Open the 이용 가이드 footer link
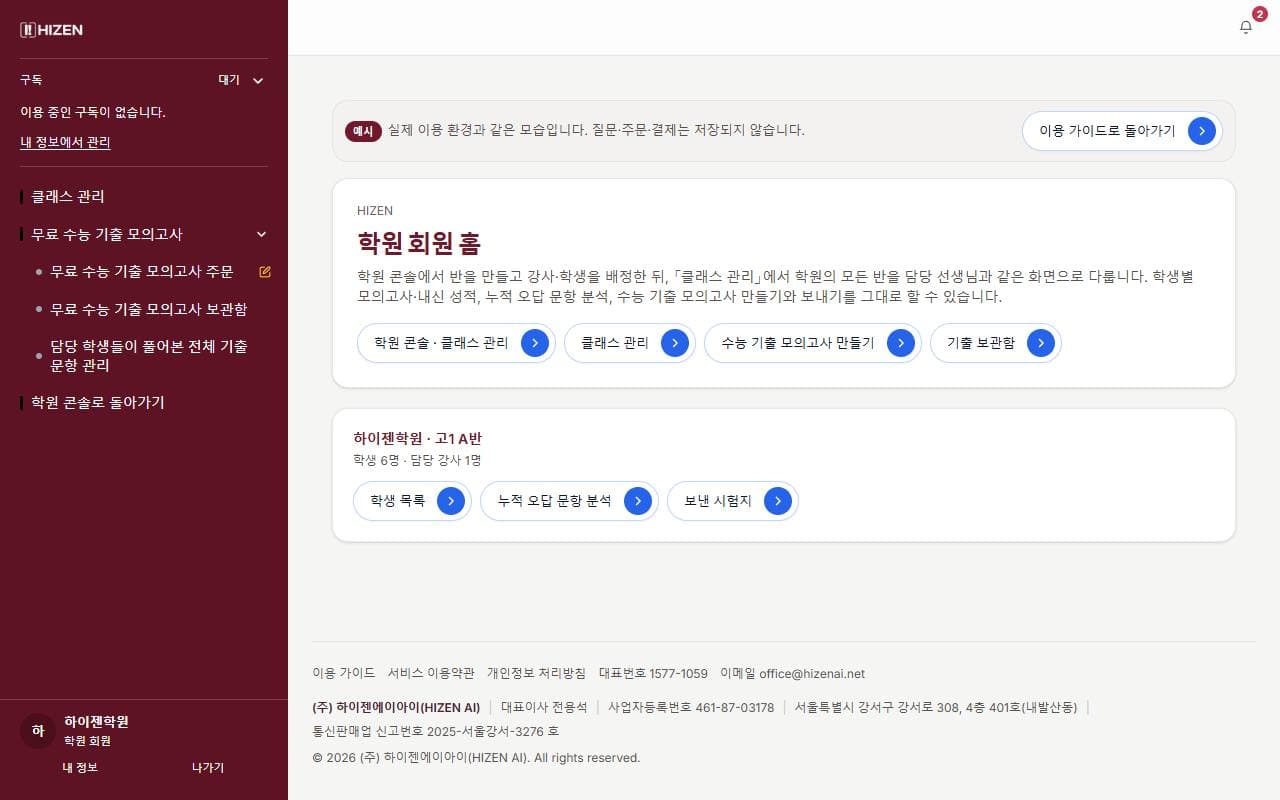This screenshot has height=800, width=1280. click(344, 673)
